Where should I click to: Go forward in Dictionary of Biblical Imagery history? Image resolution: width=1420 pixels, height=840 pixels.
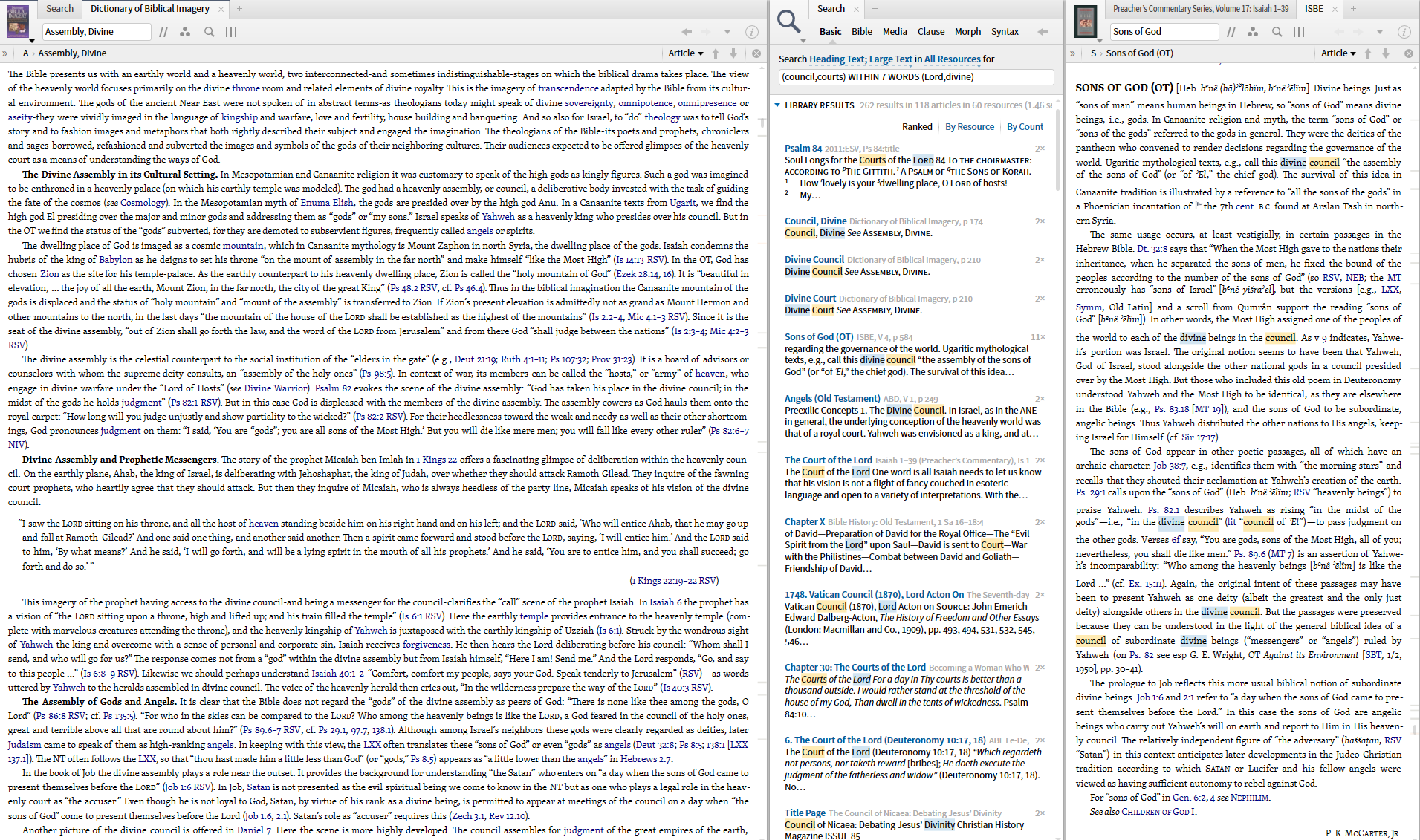point(707,32)
